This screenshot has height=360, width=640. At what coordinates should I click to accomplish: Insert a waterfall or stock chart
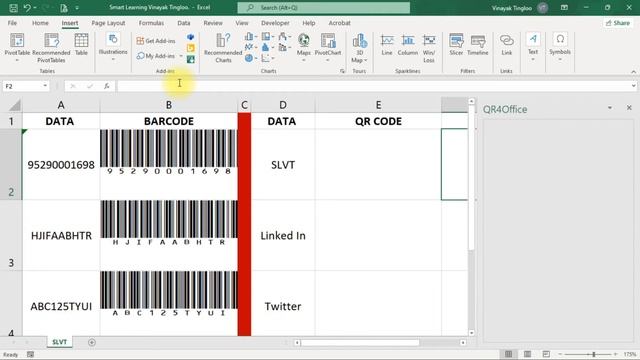point(284,37)
